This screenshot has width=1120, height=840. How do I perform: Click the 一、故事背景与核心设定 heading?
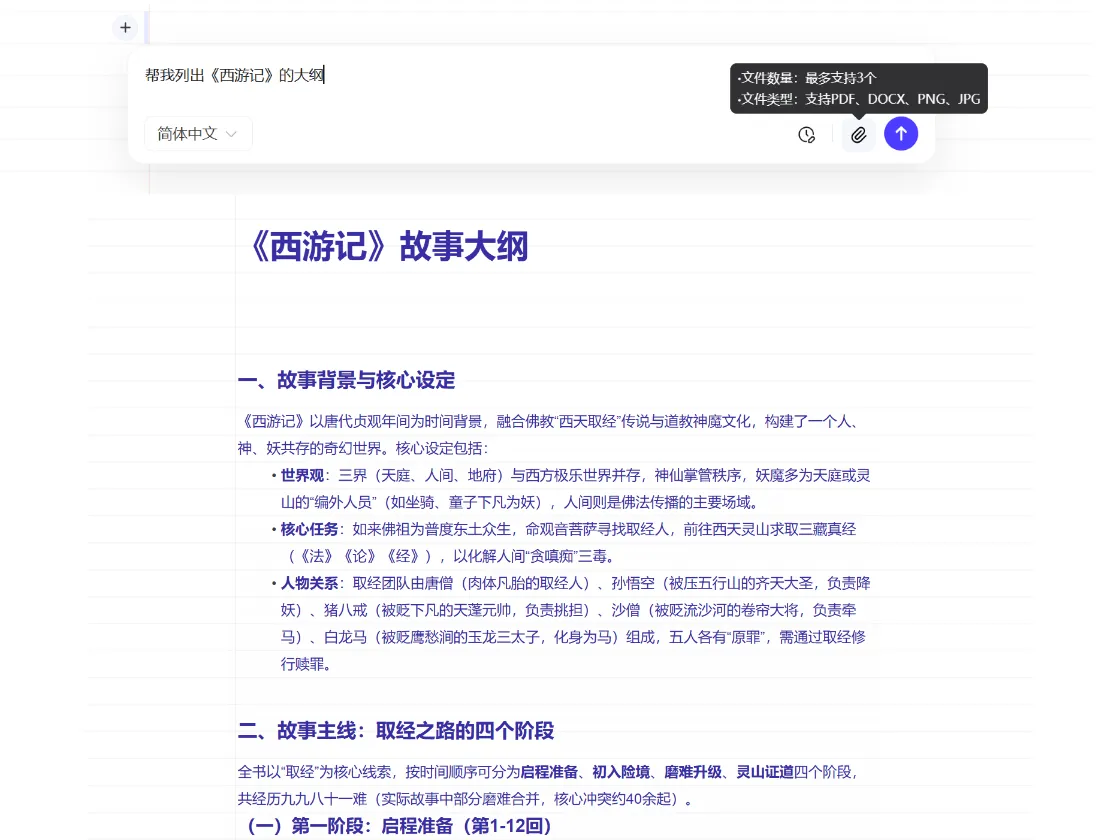(x=346, y=380)
